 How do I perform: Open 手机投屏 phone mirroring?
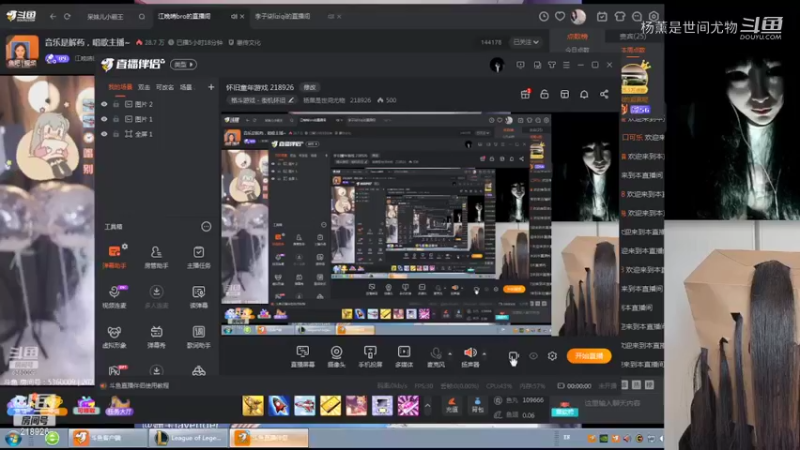click(x=370, y=356)
